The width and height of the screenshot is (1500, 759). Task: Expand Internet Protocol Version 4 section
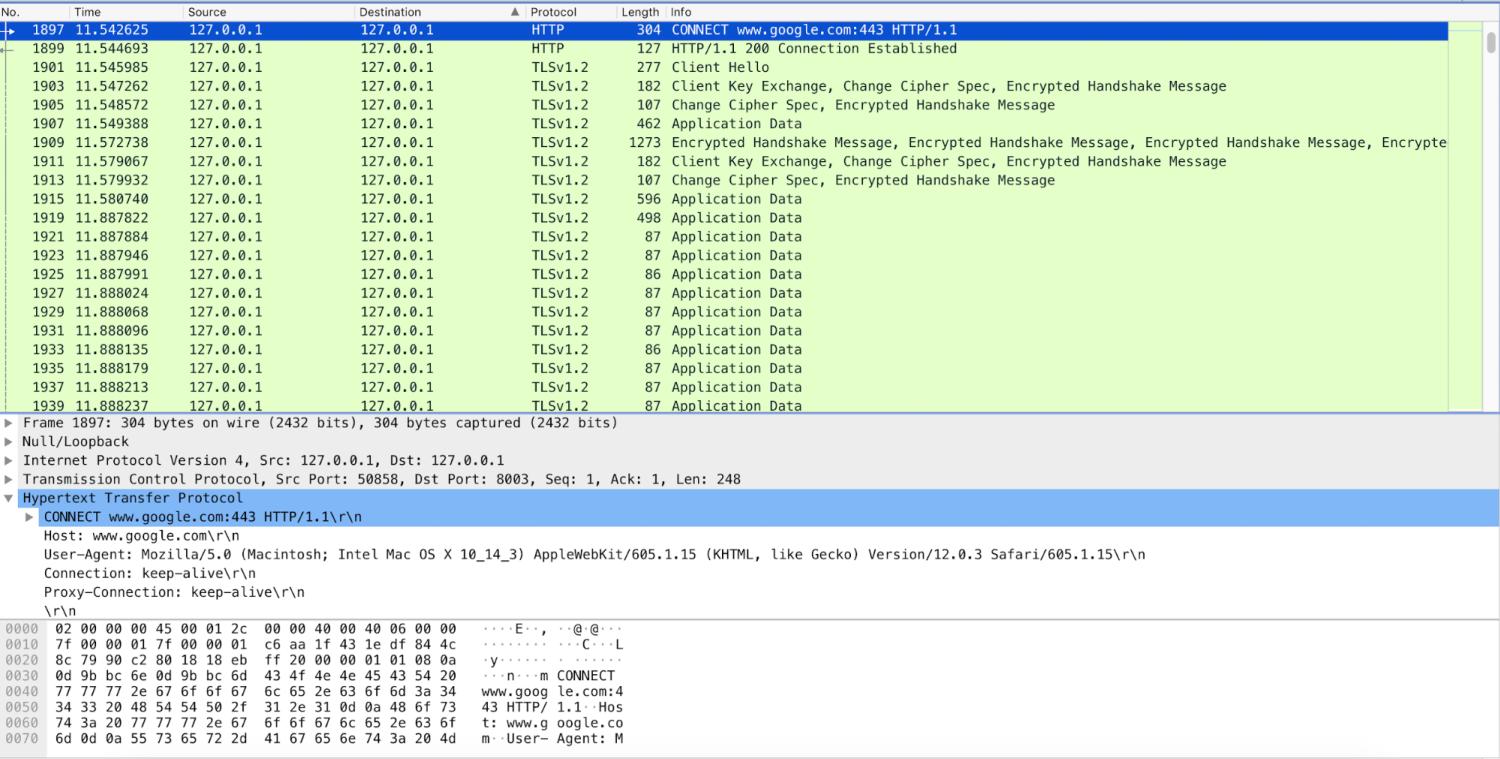click(x=9, y=461)
